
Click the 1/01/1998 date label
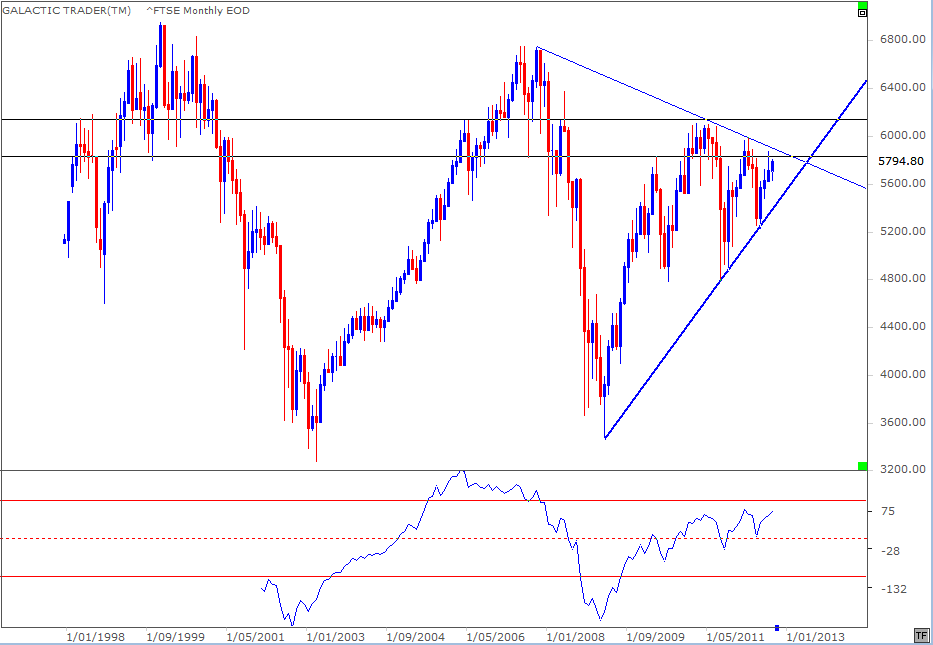coord(95,637)
